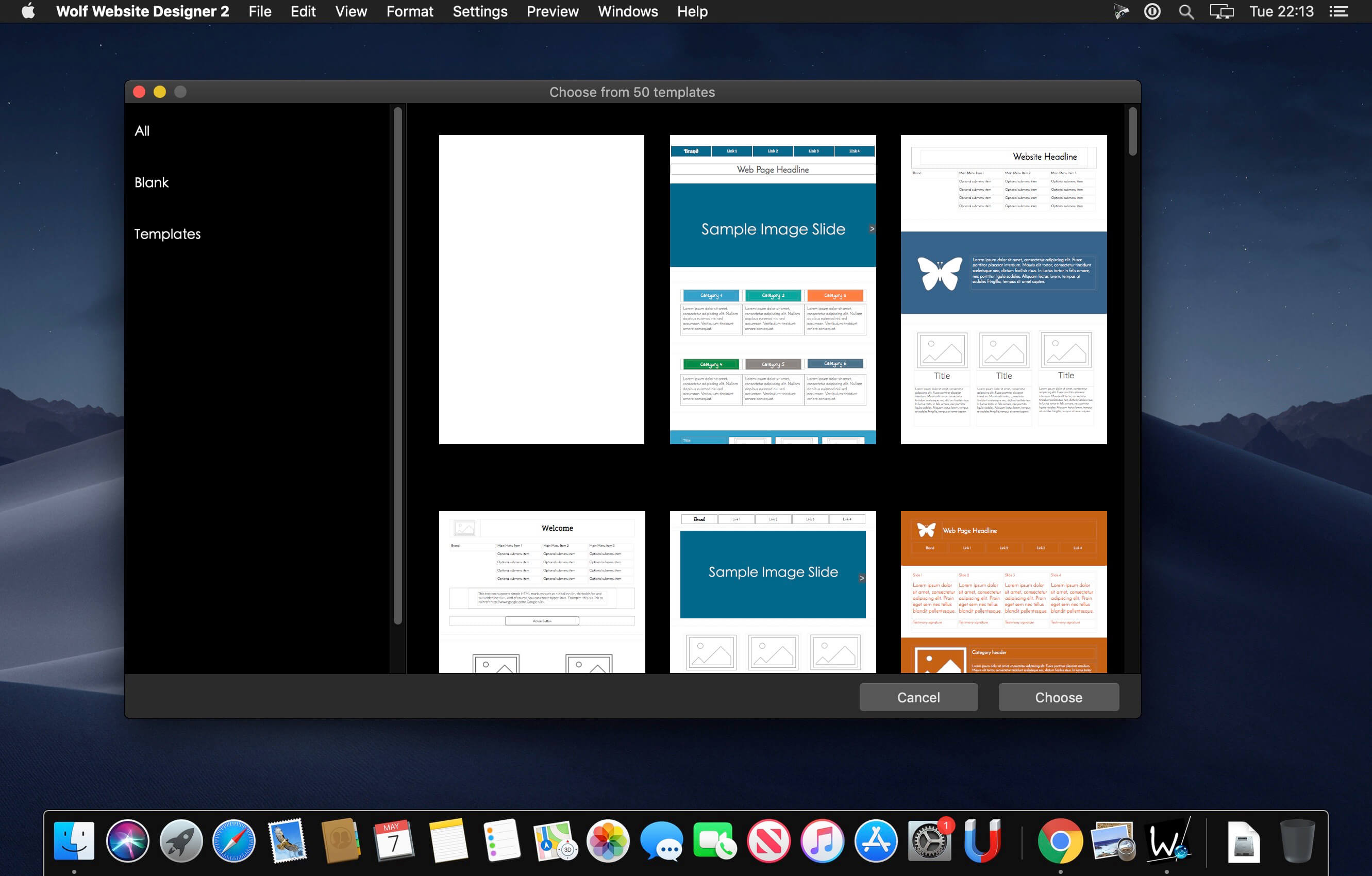Screen dimensions: 1372x876
Task: Open the Apple menu
Action: (28, 11)
